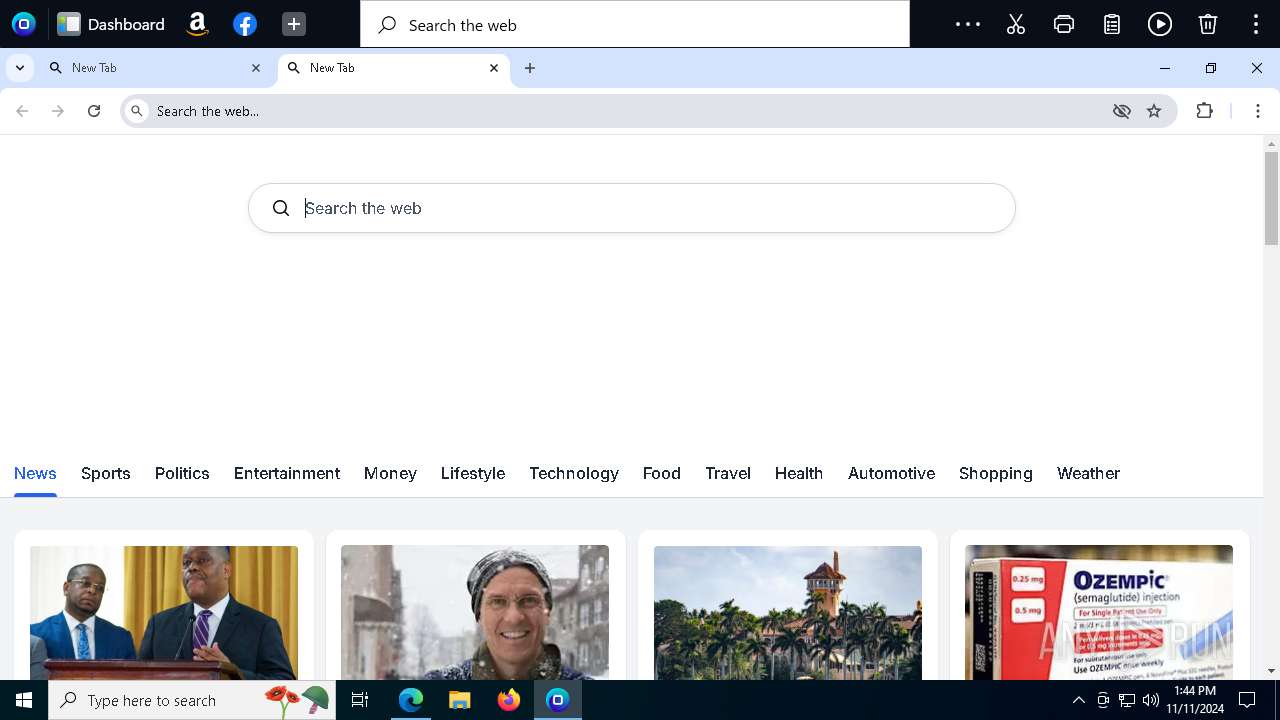
Task: Reload the page
Action: tap(94, 111)
